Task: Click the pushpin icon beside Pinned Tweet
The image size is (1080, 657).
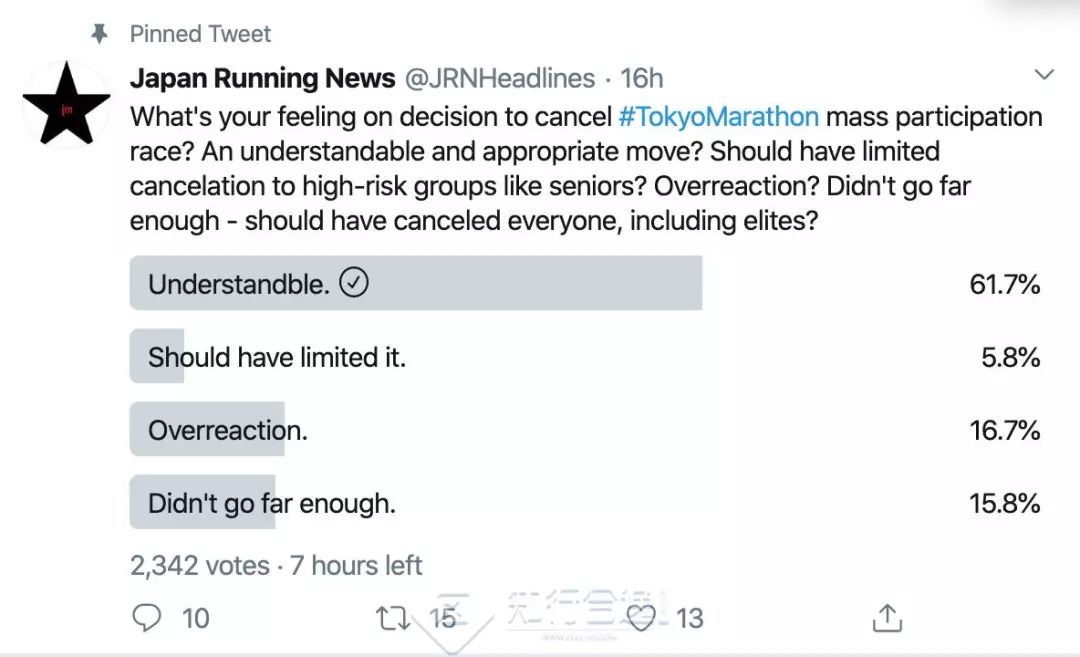Action: pos(99,34)
